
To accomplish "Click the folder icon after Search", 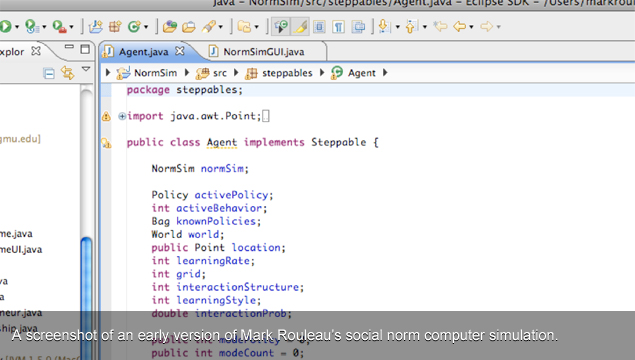I will click(x=244, y=27).
